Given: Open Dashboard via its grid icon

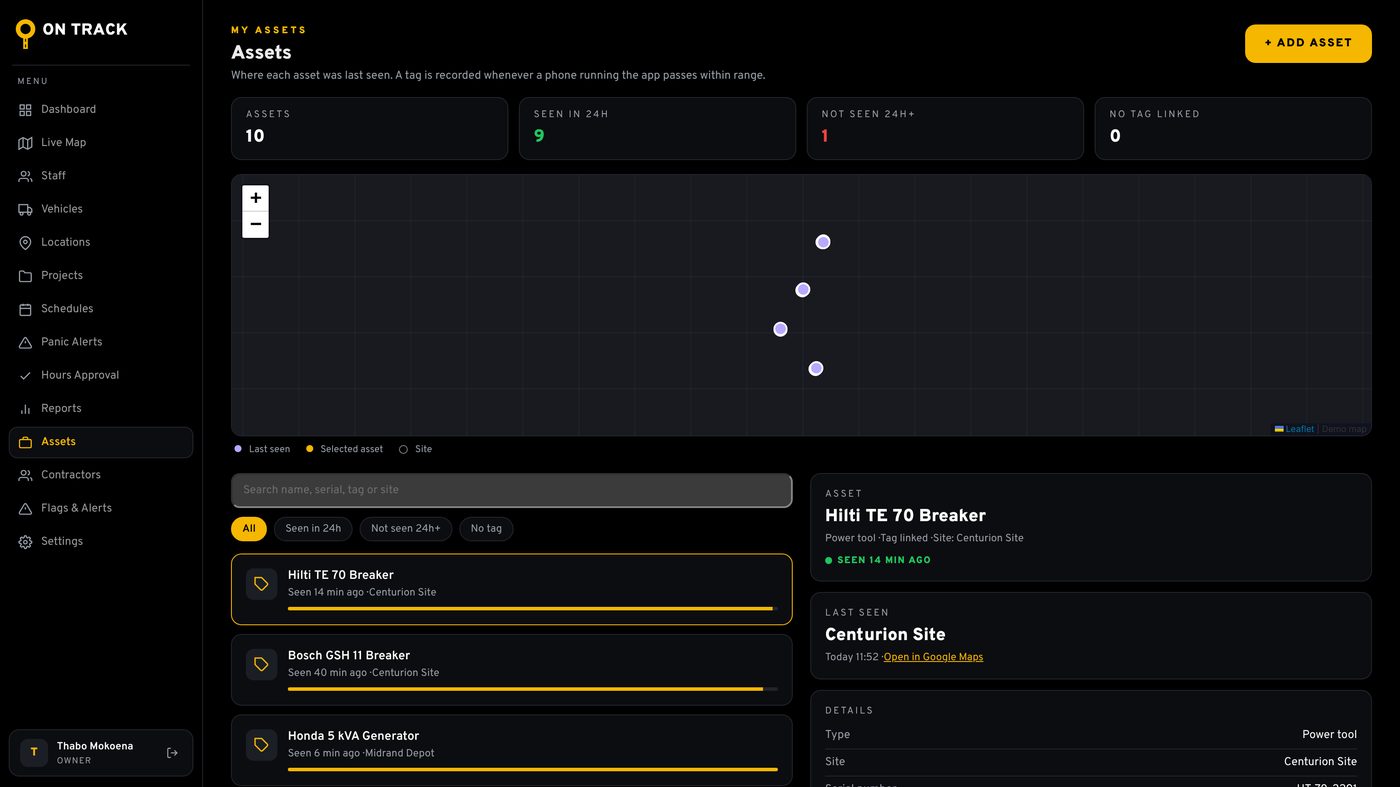Looking at the screenshot, I should [25, 110].
